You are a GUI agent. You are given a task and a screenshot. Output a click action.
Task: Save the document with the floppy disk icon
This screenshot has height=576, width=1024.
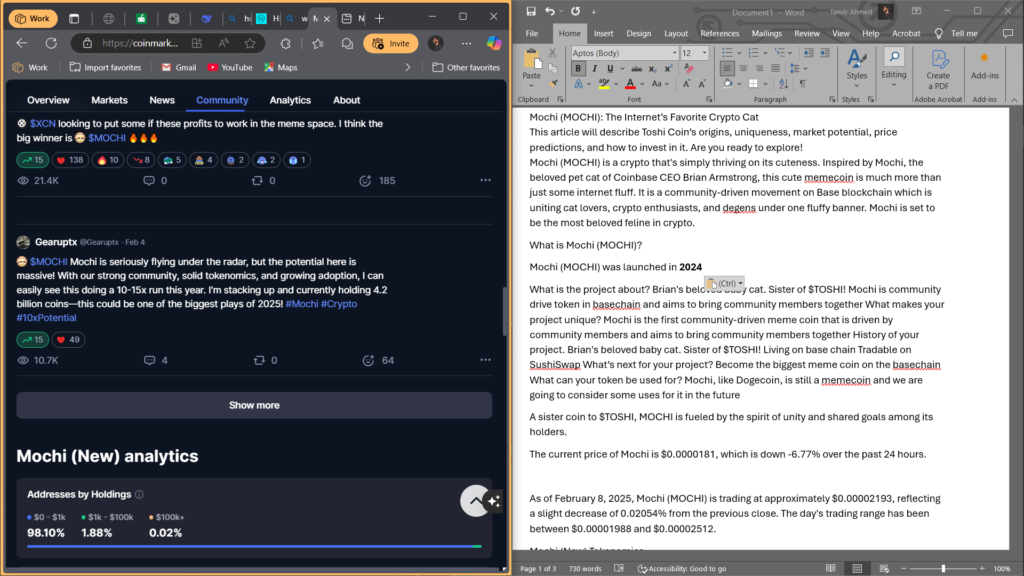(x=528, y=11)
